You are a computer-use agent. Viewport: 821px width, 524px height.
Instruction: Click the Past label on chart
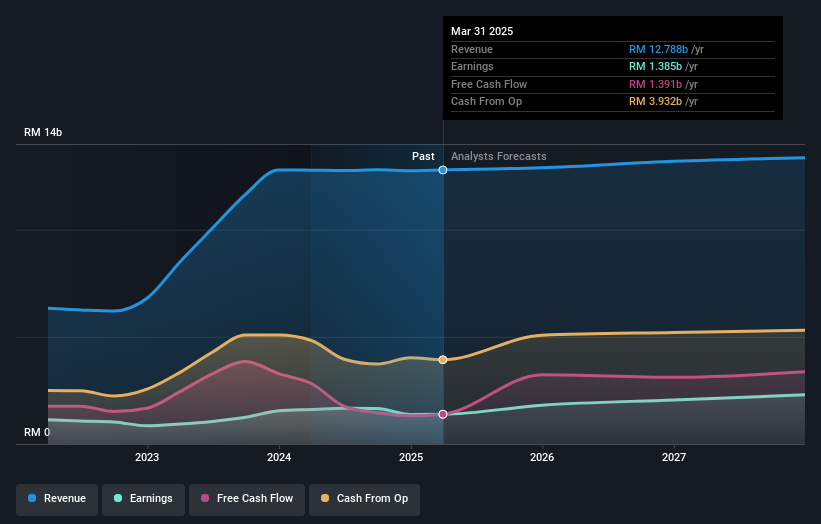[x=423, y=157]
